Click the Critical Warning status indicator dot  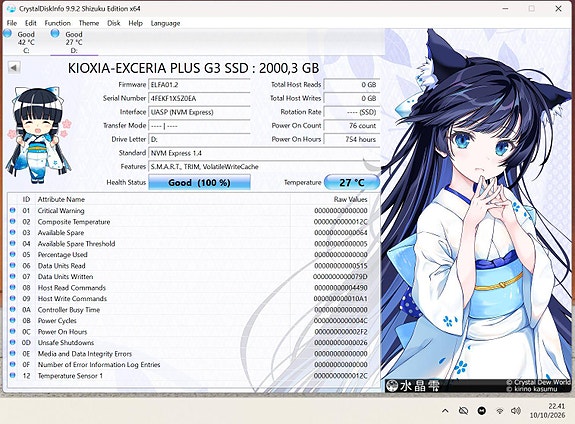pyautogui.click(x=13, y=211)
